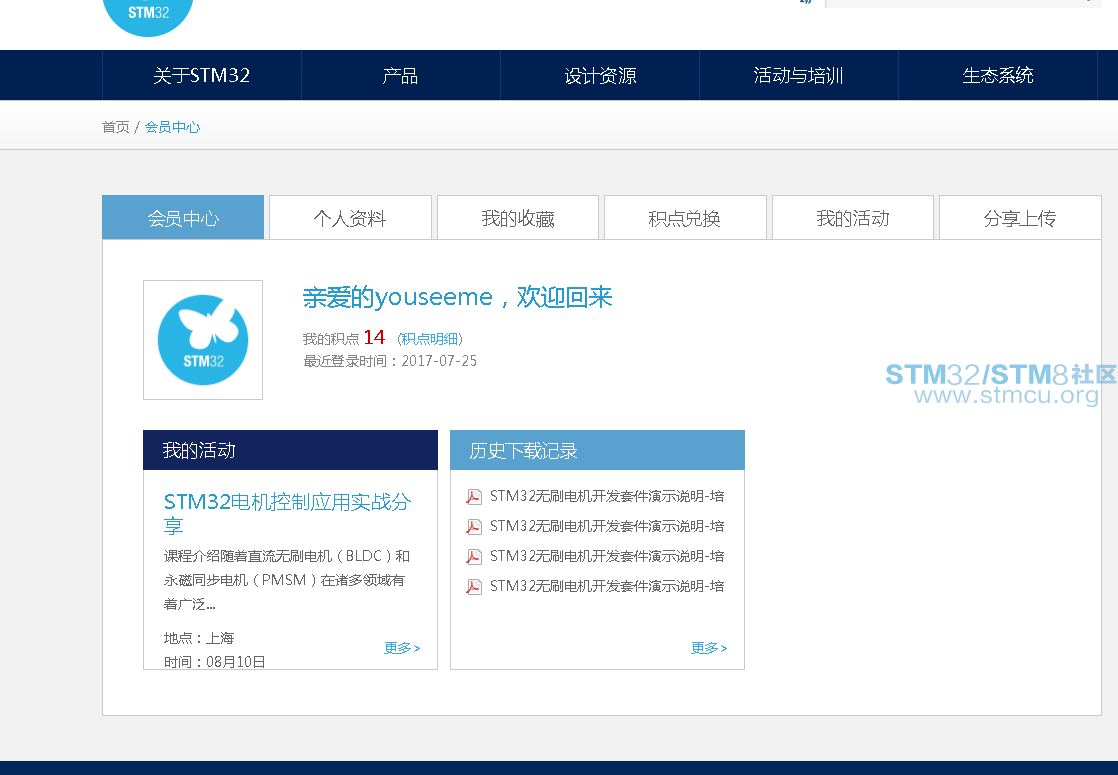Switch to the 我的收藏 tab

517,218
